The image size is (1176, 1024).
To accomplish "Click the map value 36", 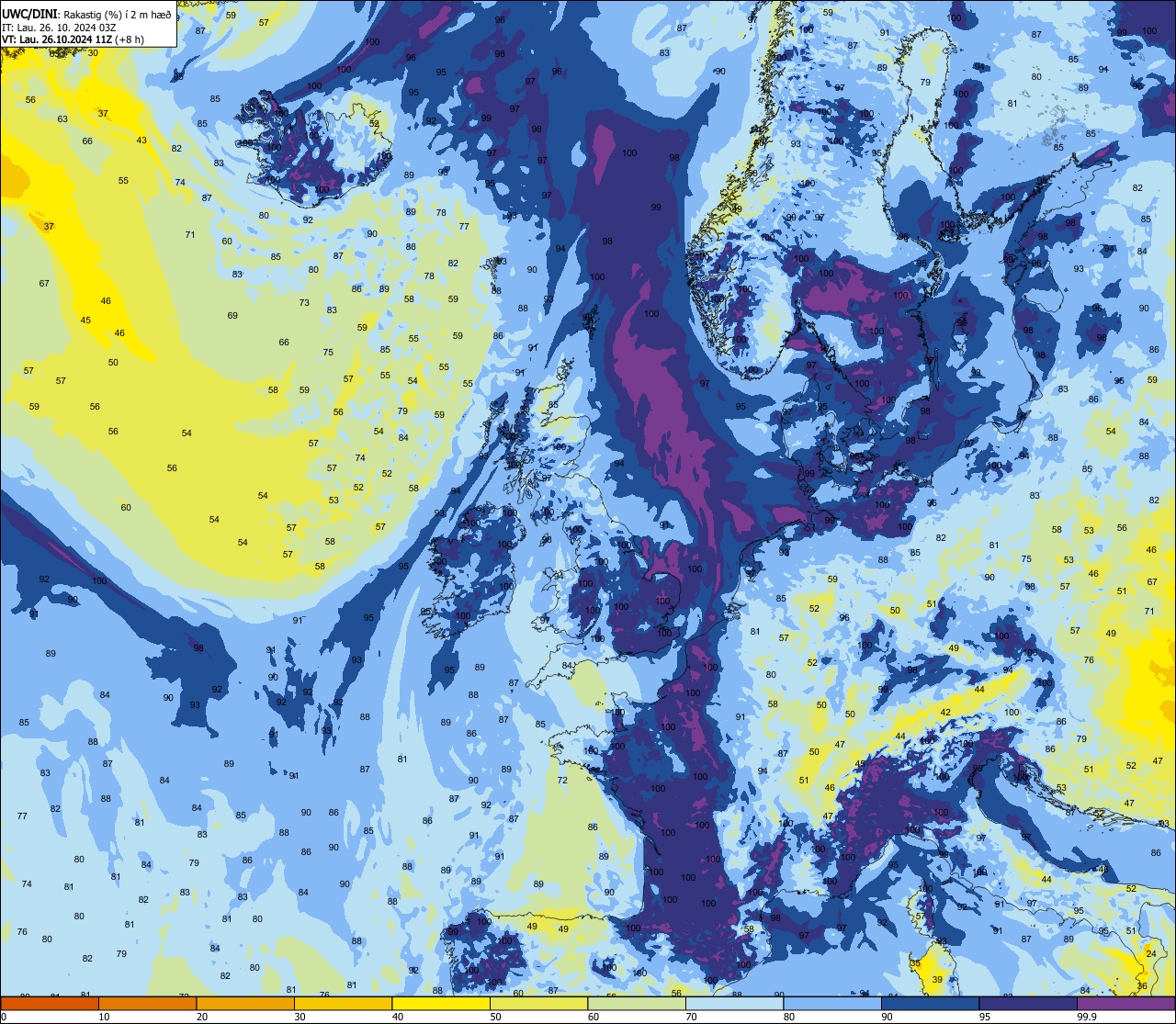I will pyautogui.click(x=1142, y=985).
